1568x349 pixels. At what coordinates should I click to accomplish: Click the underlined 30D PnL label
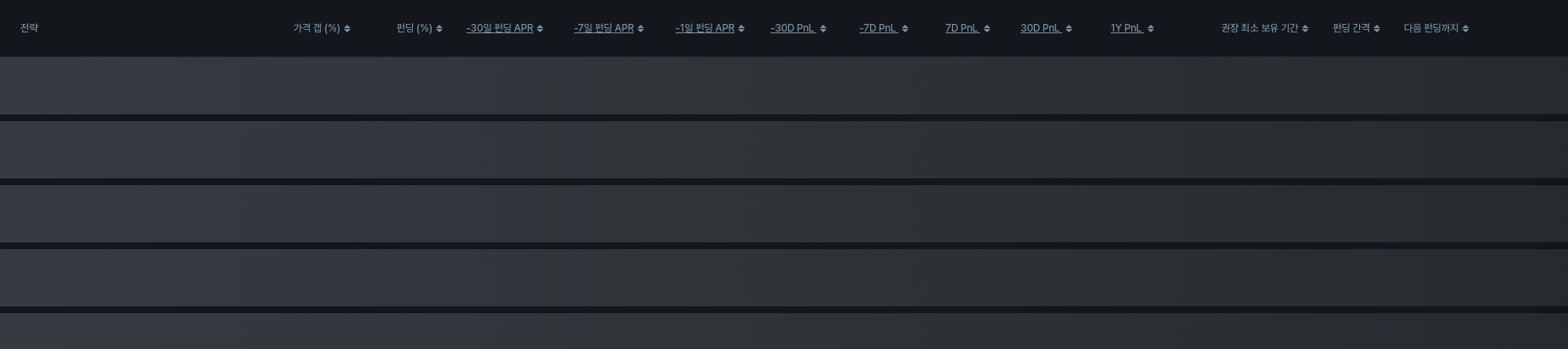(1041, 28)
